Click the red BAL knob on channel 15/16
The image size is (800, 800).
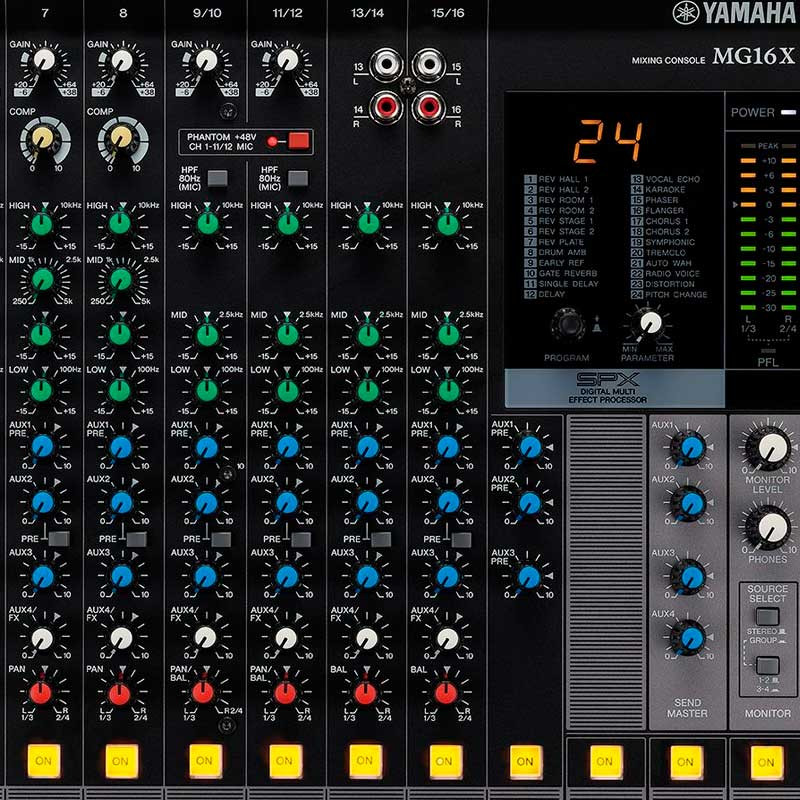coord(445,693)
